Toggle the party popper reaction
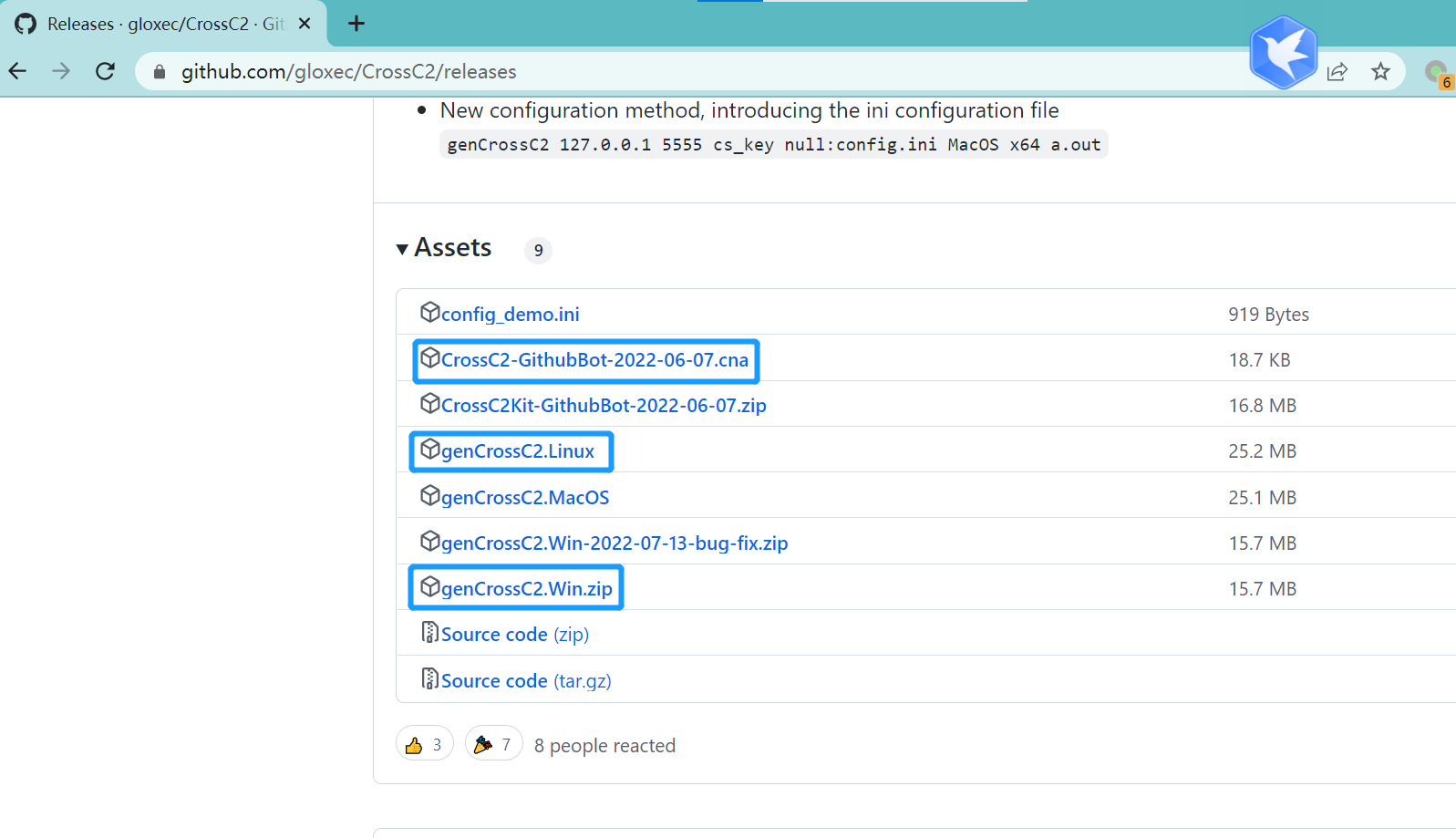1456x838 pixels. pos(493,744)
